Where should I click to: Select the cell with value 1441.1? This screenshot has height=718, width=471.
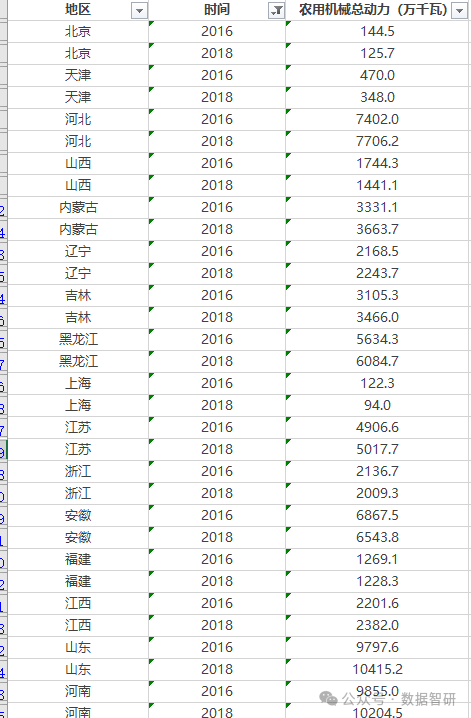377,185
